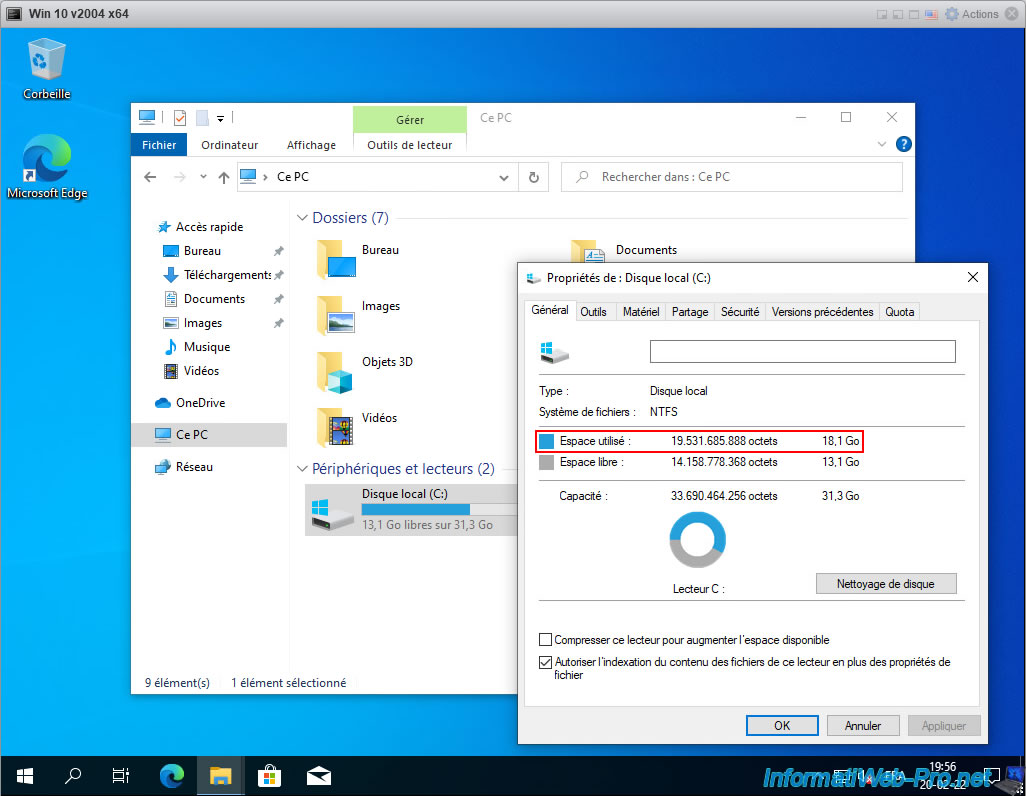Launch Edge from the taskbar
The image size is (1026, 796).
[172, 776]
